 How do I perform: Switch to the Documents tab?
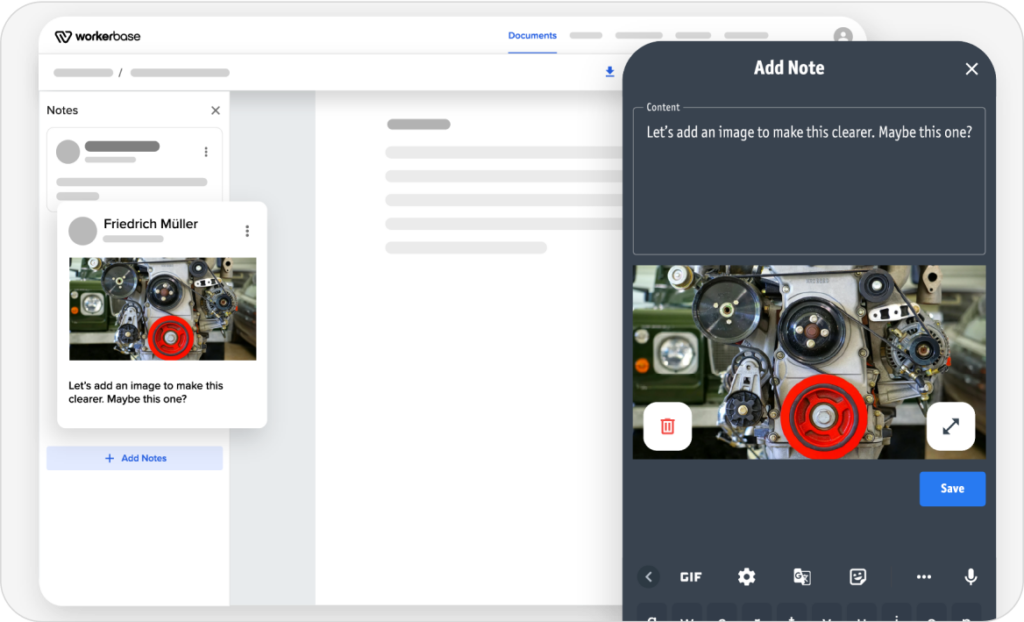532,35
